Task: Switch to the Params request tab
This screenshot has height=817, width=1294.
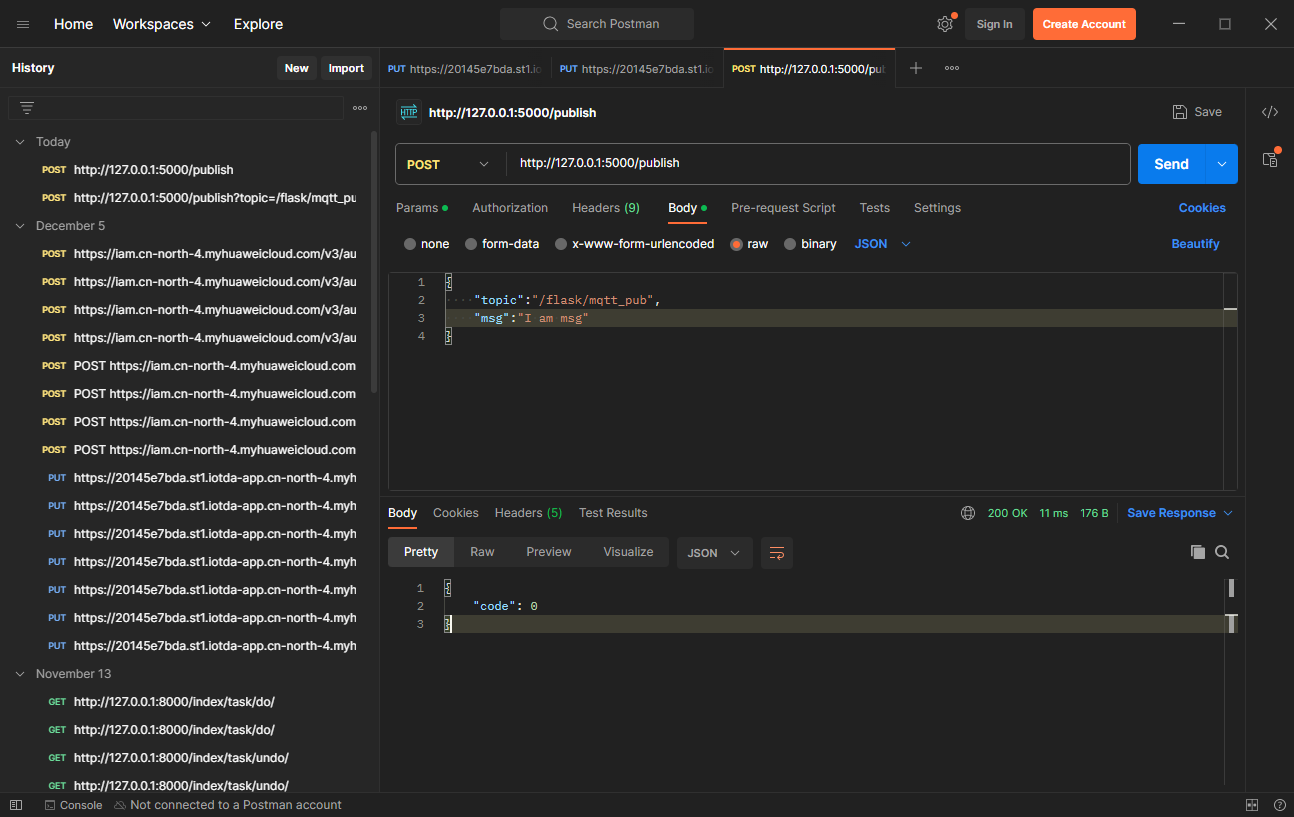Action: [422, 208]
